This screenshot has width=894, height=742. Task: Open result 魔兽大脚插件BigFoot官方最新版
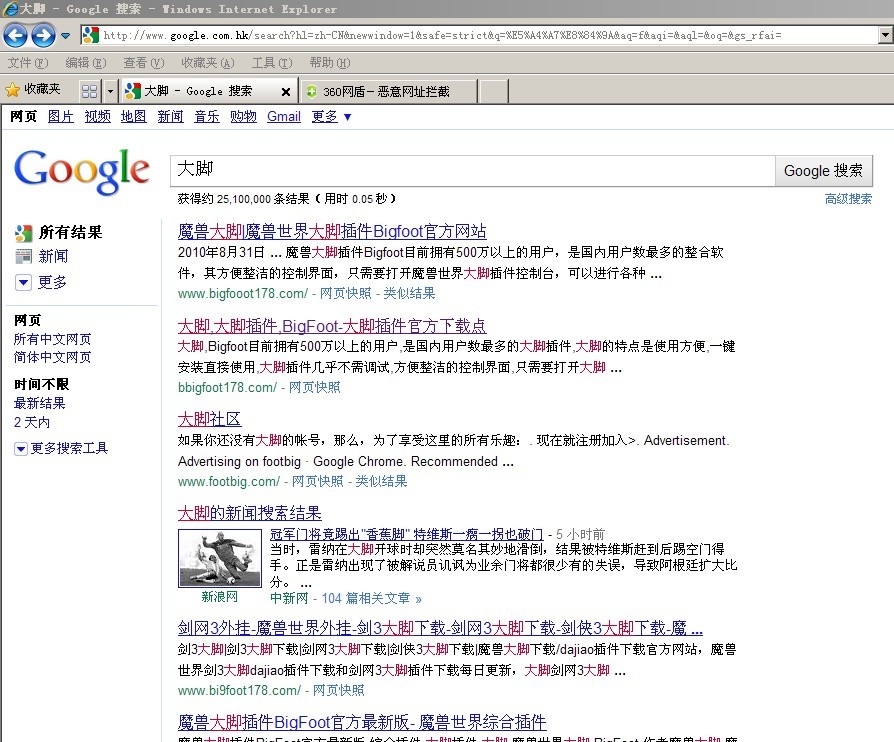click(x=362, y=723)
